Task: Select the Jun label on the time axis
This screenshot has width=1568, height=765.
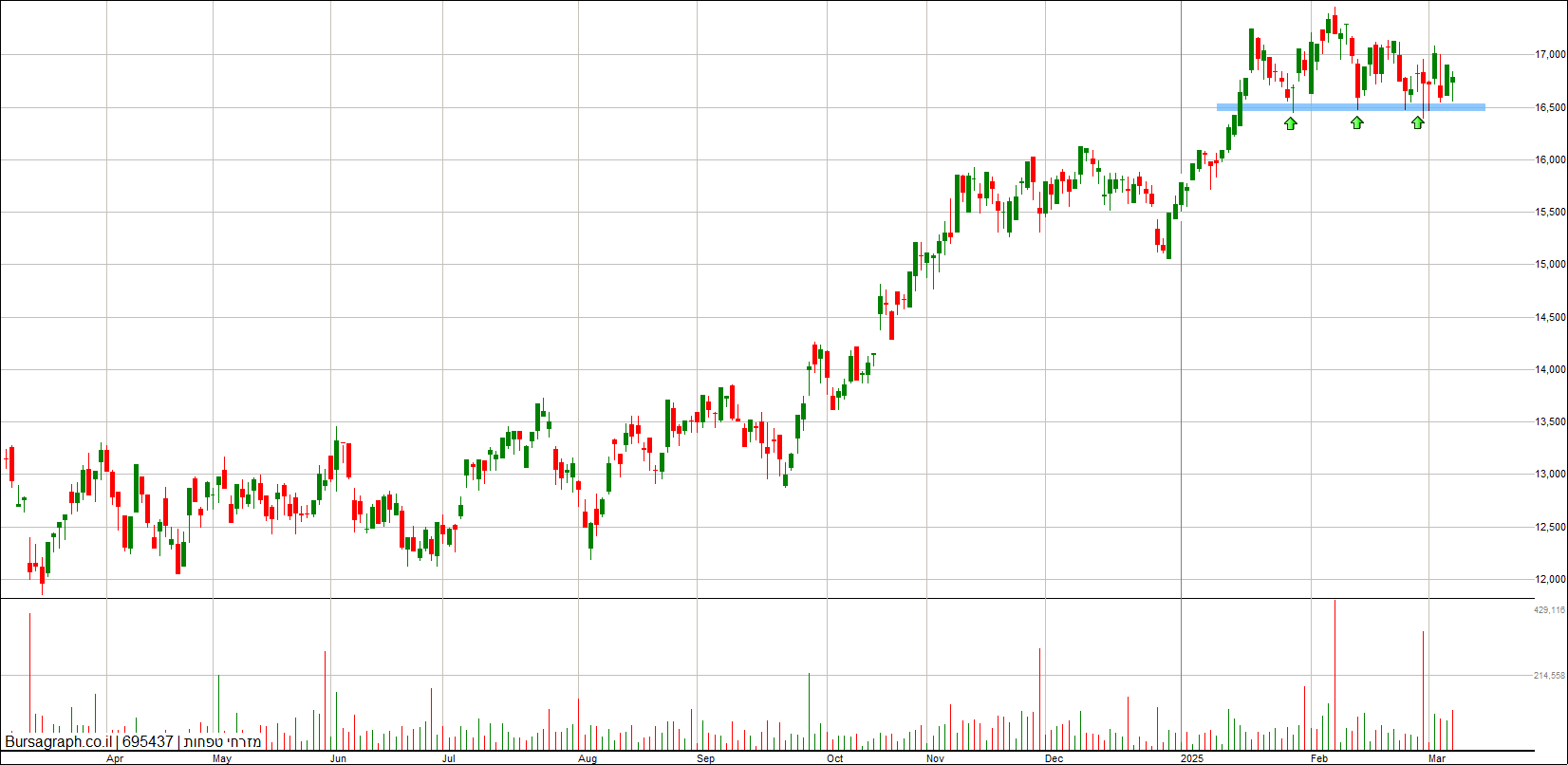Action: 338,758
